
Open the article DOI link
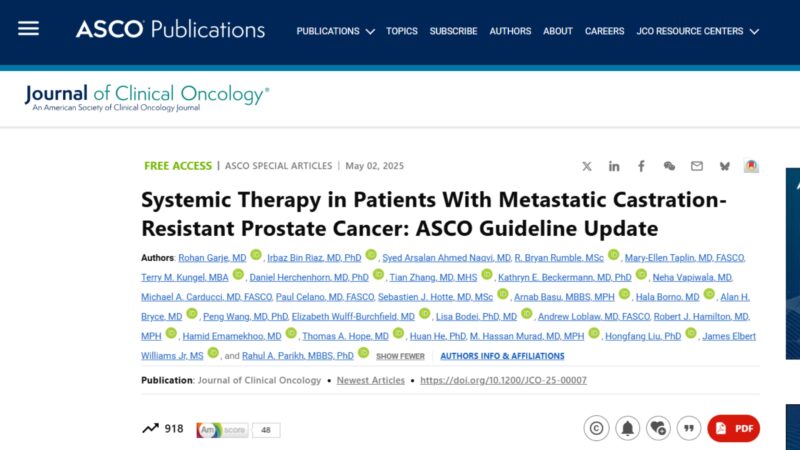[x=503, y=380]
